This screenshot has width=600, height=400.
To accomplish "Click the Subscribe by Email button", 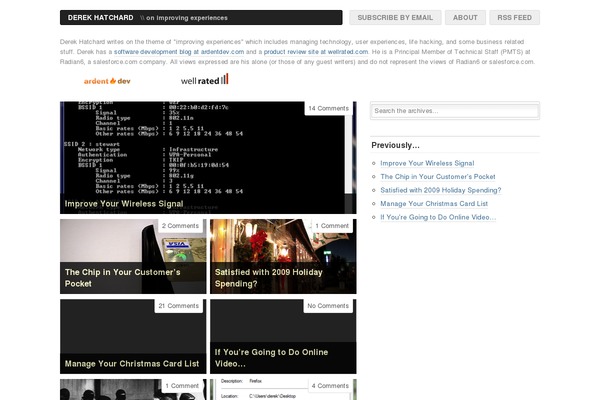I will 395,18.
